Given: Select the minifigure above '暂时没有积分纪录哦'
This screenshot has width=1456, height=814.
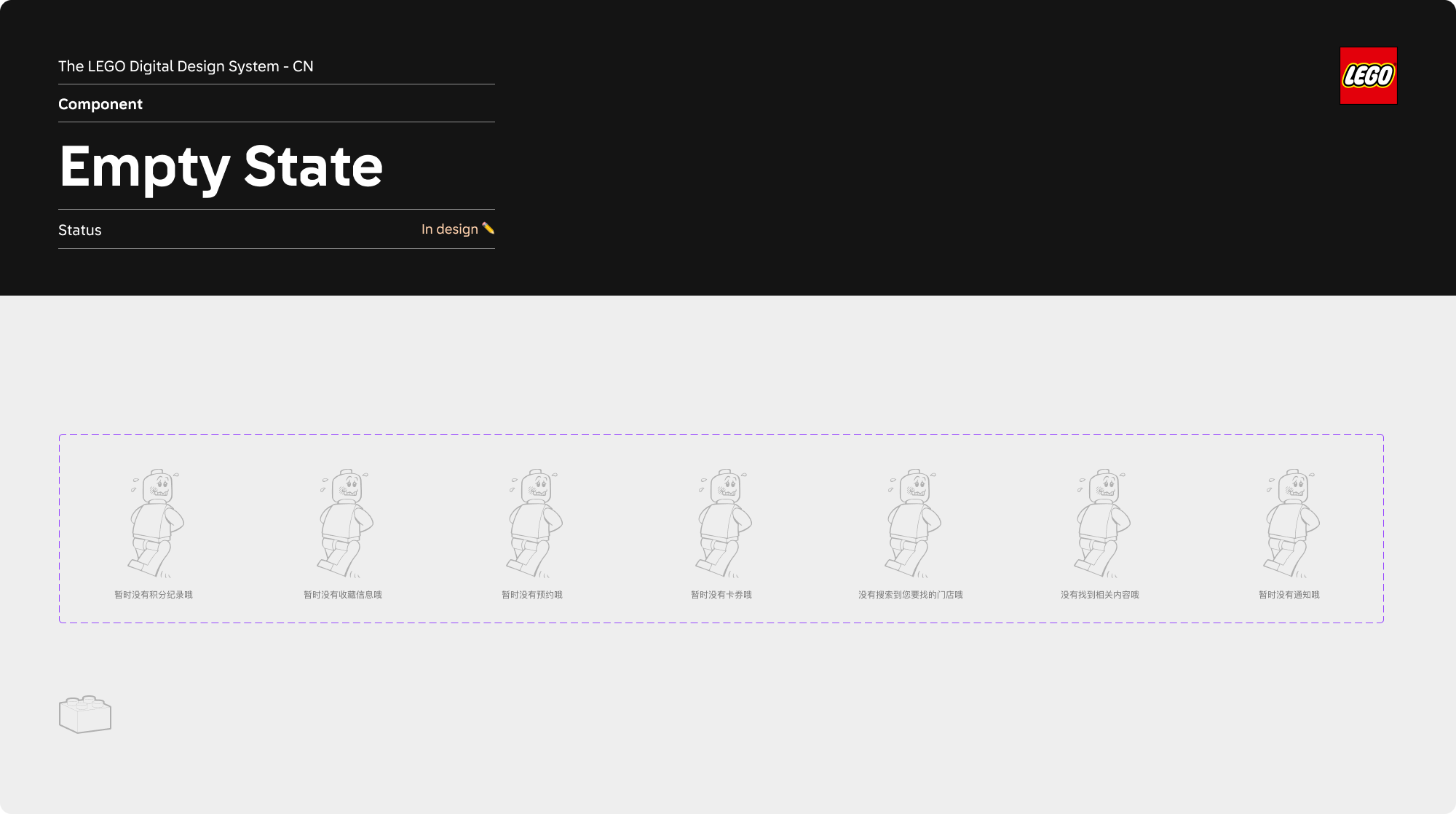Looking at the screenshot, I should [156, 523].
